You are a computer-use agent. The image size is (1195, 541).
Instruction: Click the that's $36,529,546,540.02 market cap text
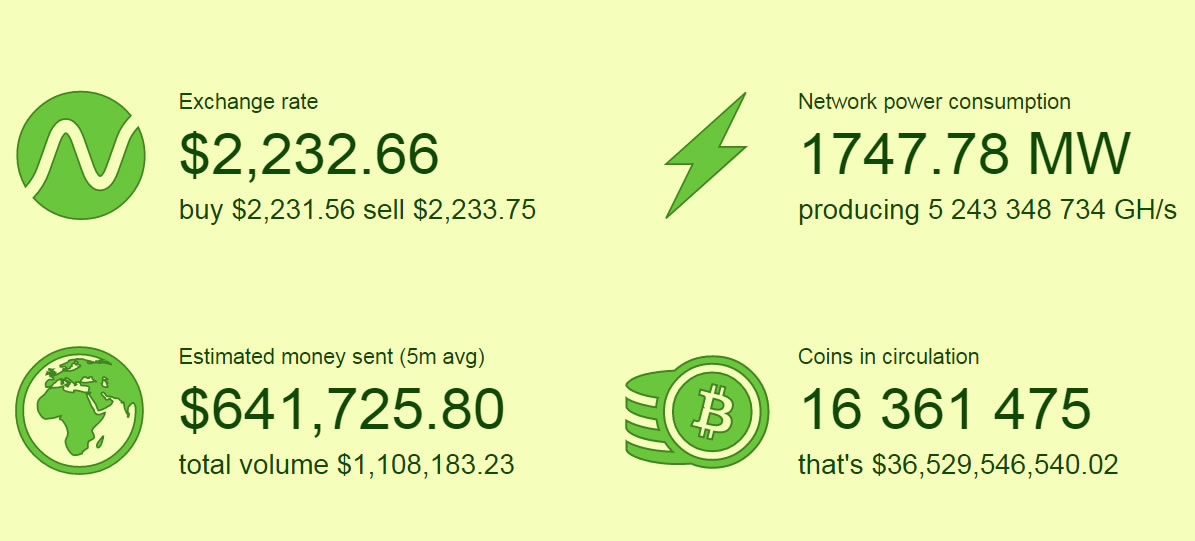point(958,464)
